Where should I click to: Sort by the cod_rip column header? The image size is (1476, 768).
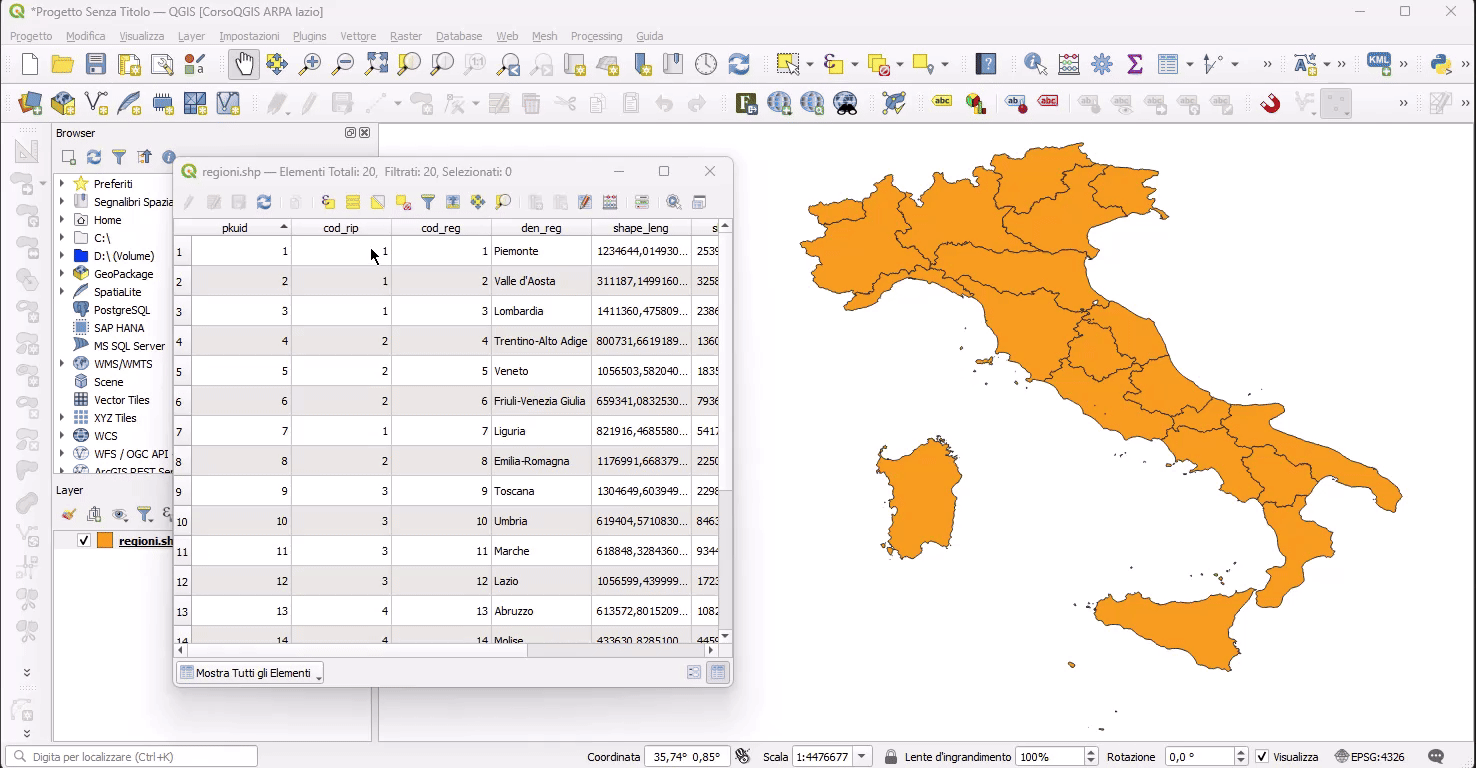tap(341, 228)
